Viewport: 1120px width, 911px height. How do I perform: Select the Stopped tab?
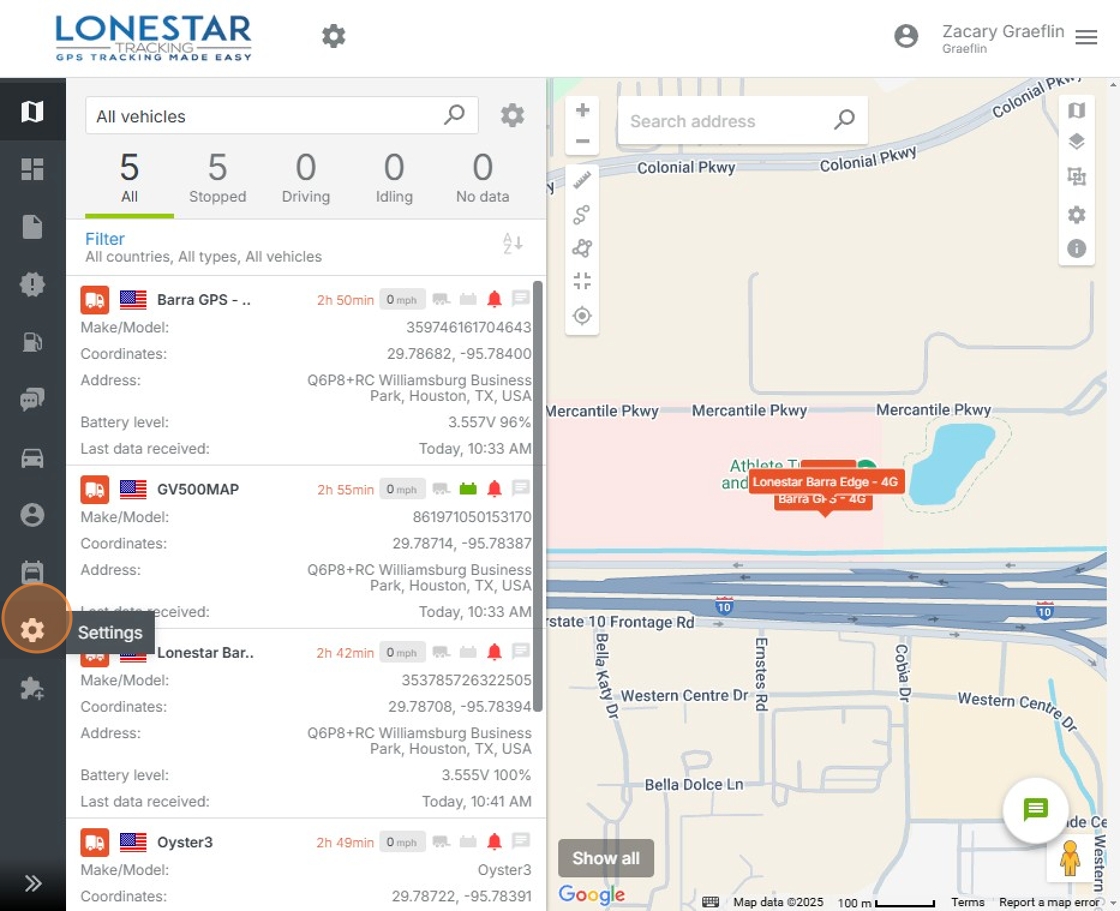(x=217, y=179)
